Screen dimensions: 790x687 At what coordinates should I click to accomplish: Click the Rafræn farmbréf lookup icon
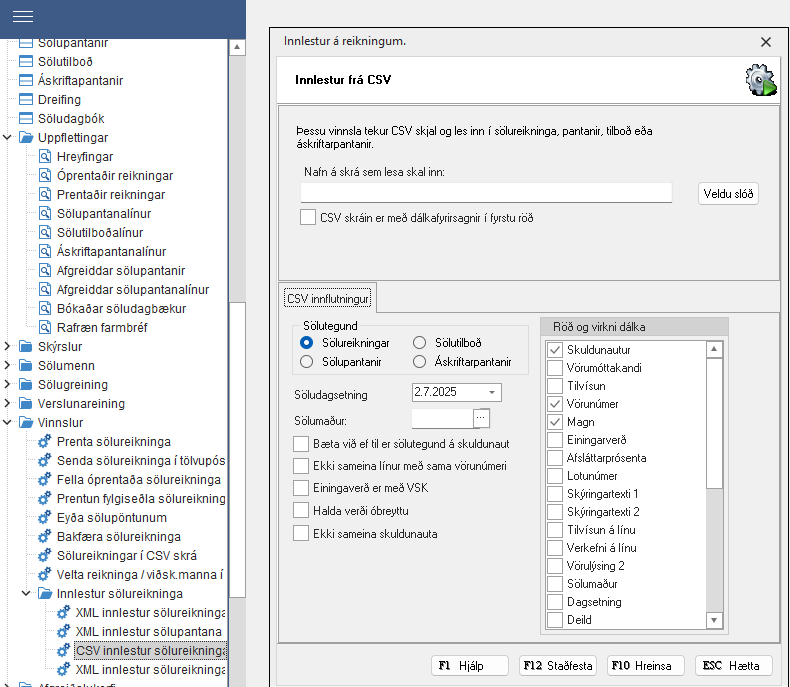tap(44, 327)
